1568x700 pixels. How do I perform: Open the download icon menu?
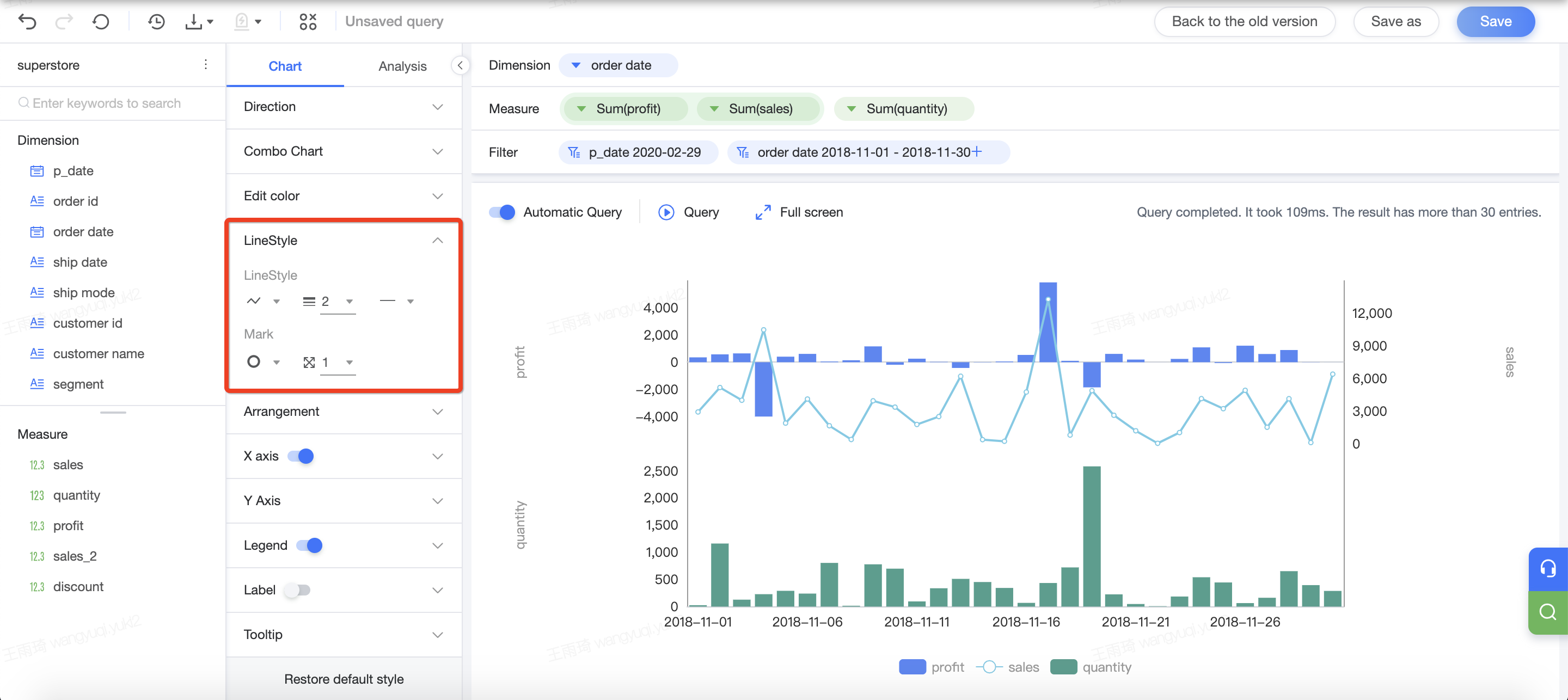198,22
